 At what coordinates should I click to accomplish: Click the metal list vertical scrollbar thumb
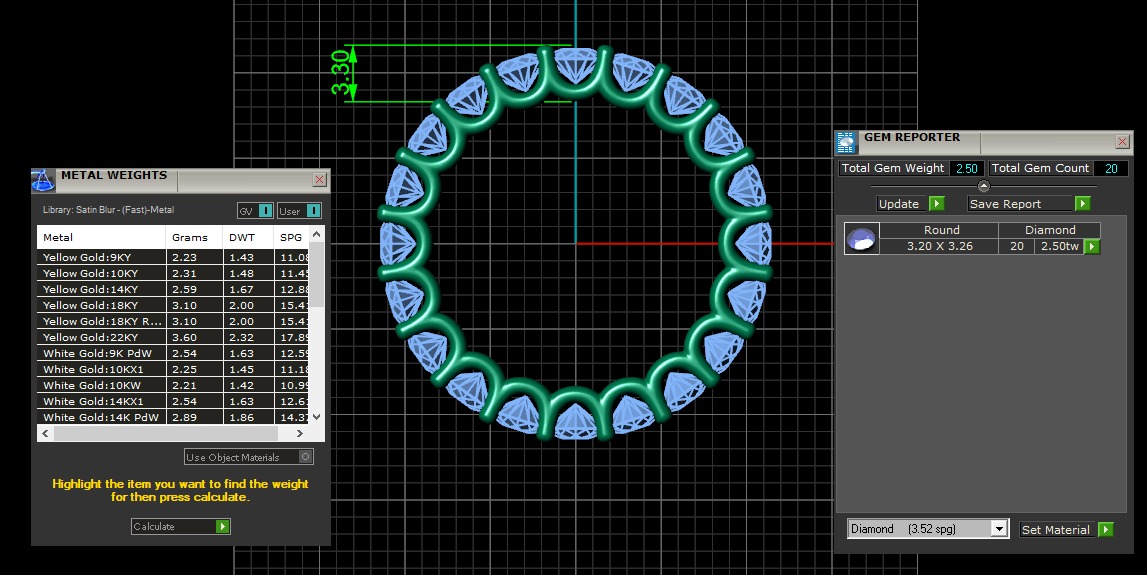[x=317, y=274]
